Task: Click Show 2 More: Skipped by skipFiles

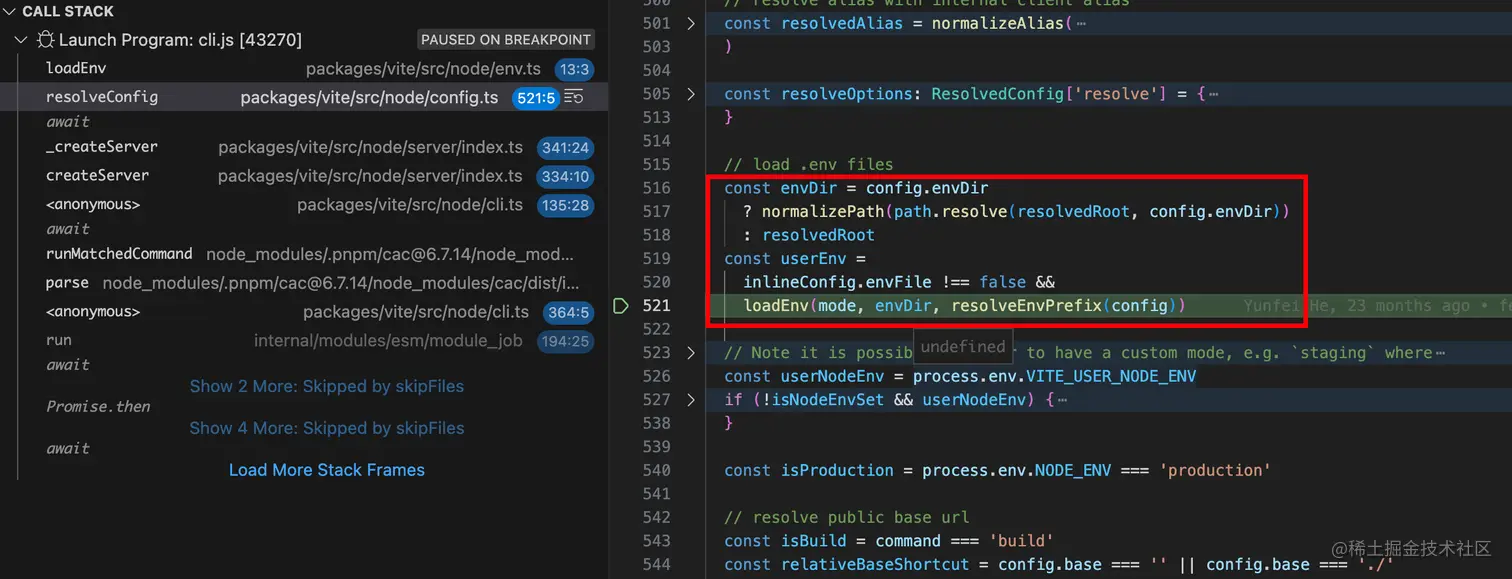Action: [x=327, y=386]
